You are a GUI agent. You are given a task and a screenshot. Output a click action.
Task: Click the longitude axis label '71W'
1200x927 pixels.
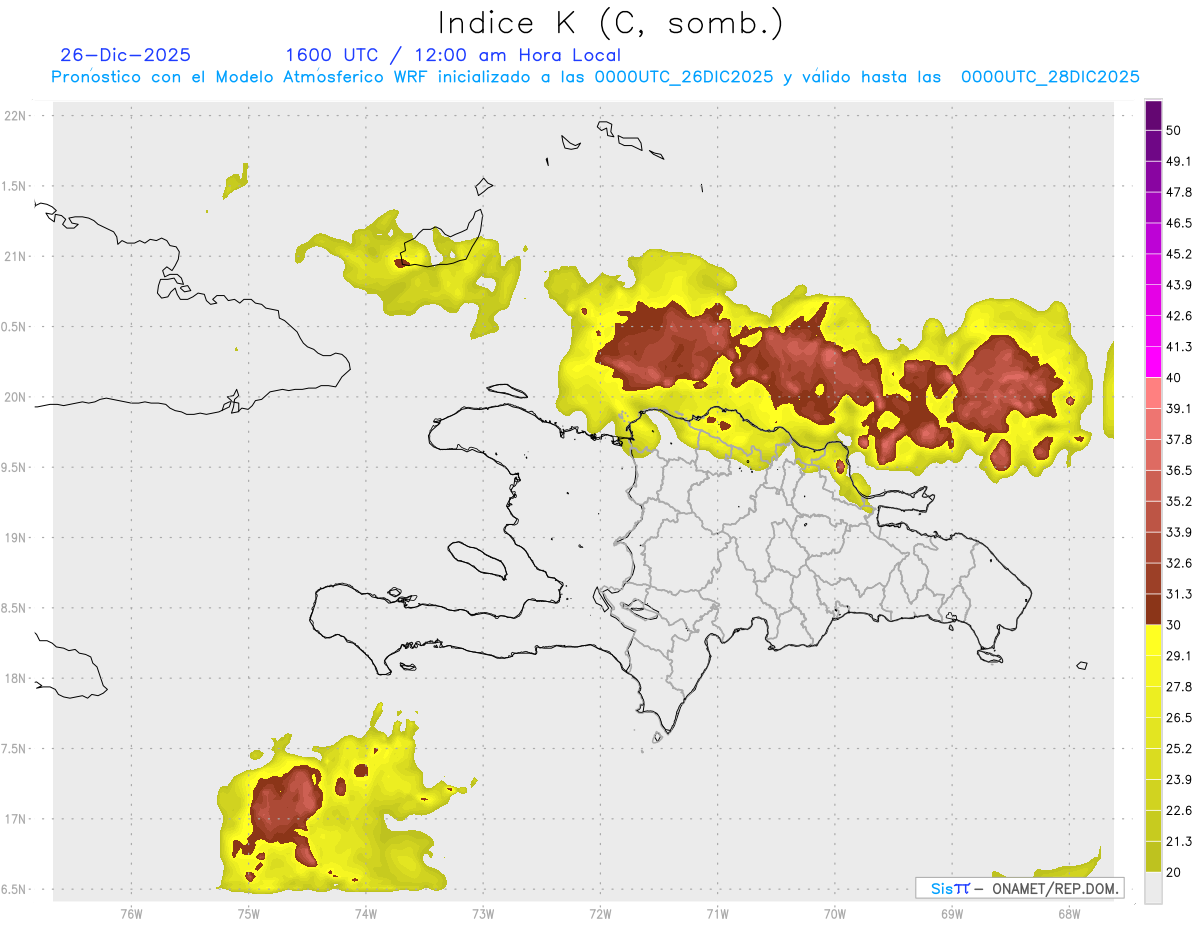(x=717, y=914)
